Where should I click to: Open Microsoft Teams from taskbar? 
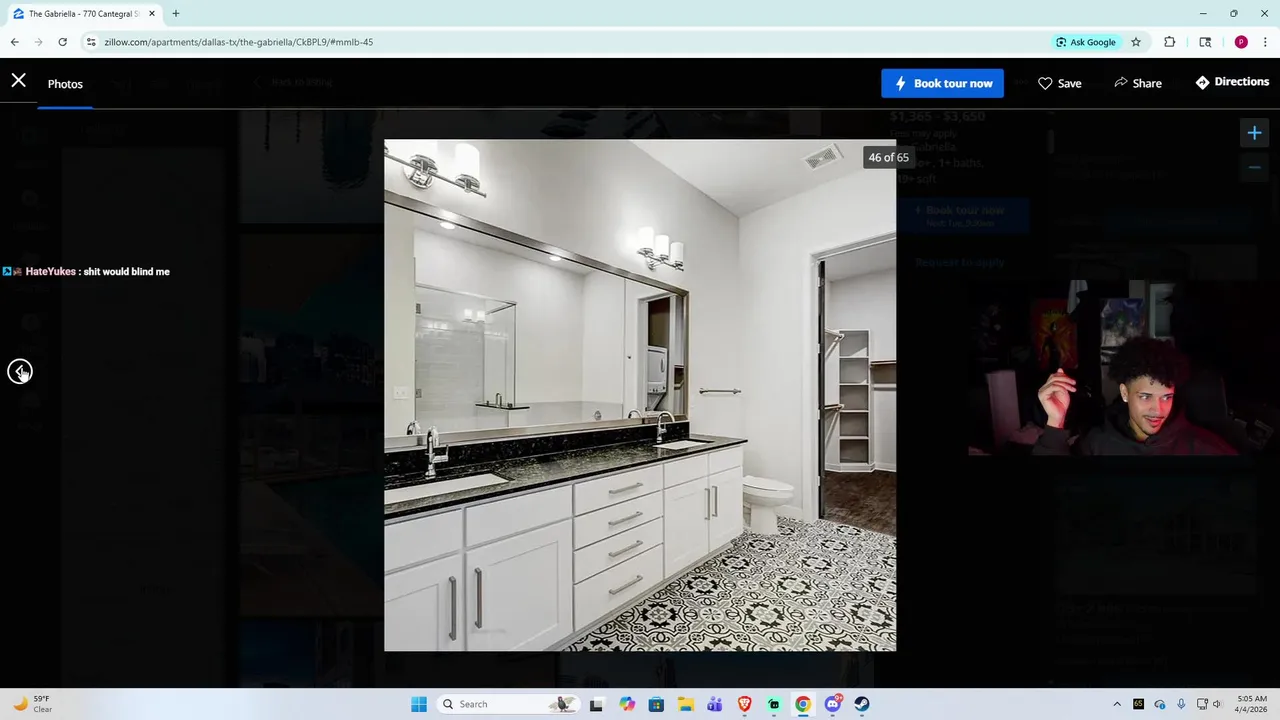pyautogui.click(x=715, y=704)
